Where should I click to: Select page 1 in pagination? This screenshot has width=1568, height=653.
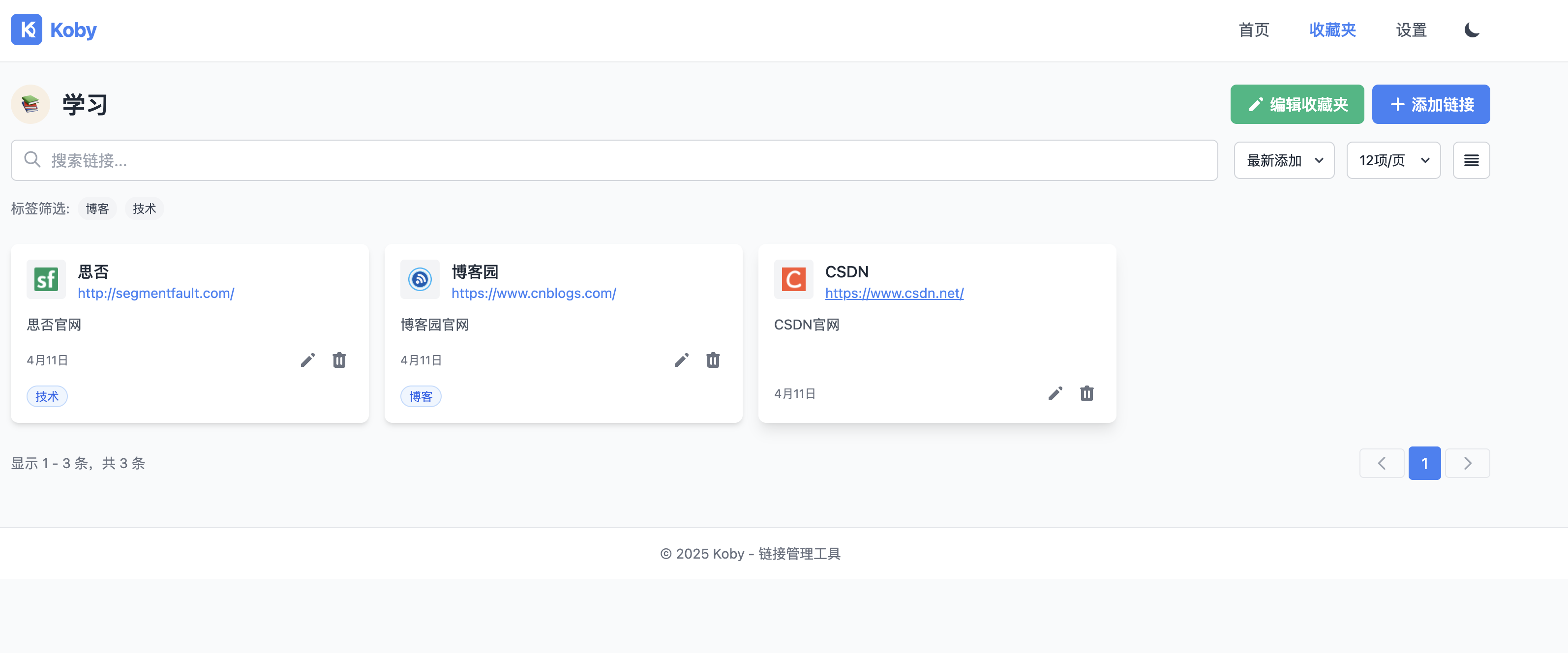(1424, 463)
